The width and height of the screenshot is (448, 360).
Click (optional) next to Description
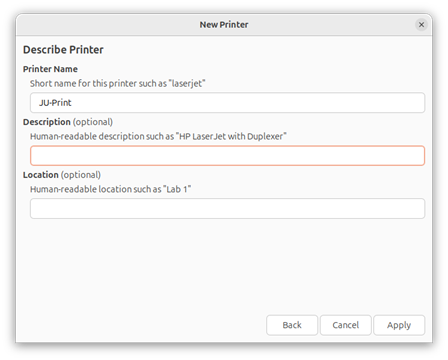tap(93, 122)
